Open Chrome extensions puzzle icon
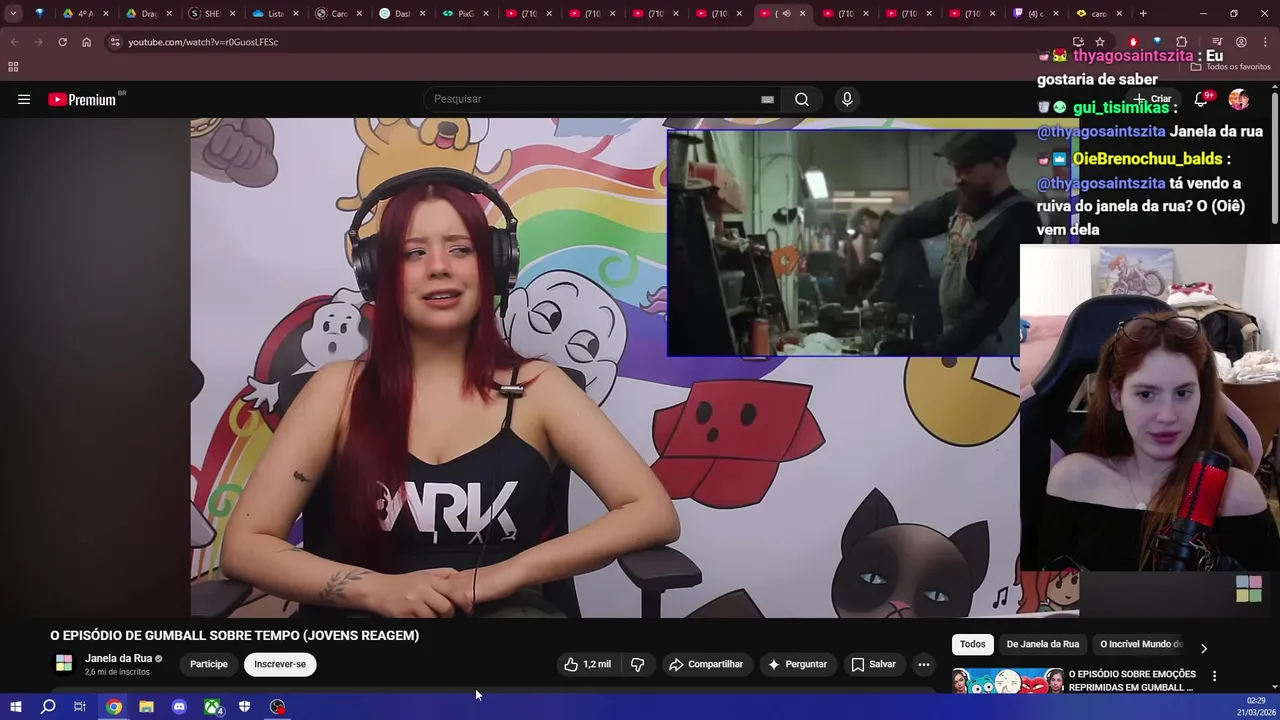Image resolution: width=1280 pixels, height=720 pixels. click(1182, 42)
